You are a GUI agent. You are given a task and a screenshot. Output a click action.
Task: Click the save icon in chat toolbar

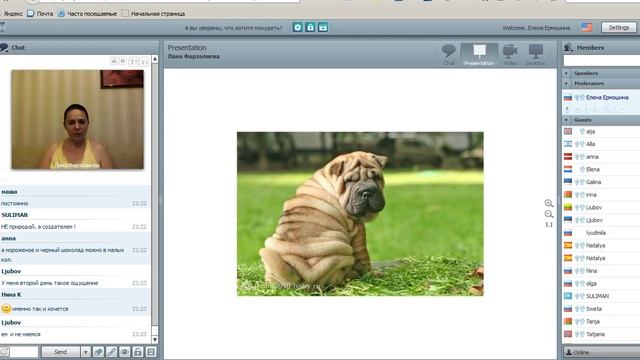click(x=151, y=352)
